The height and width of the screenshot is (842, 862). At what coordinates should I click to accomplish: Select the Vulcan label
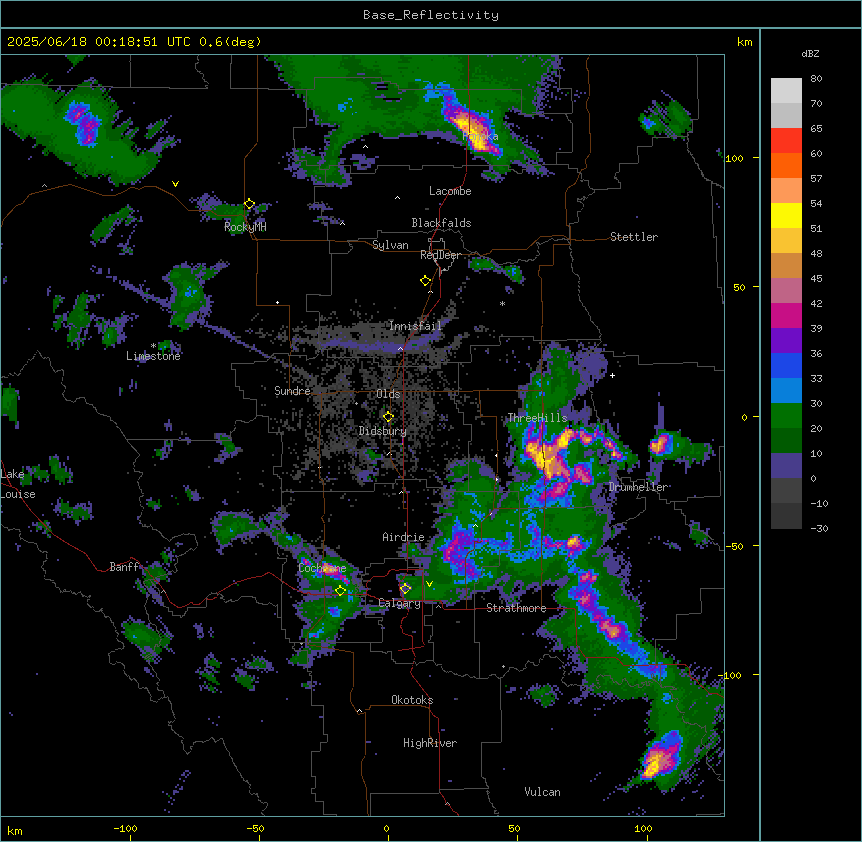point(543,792)
